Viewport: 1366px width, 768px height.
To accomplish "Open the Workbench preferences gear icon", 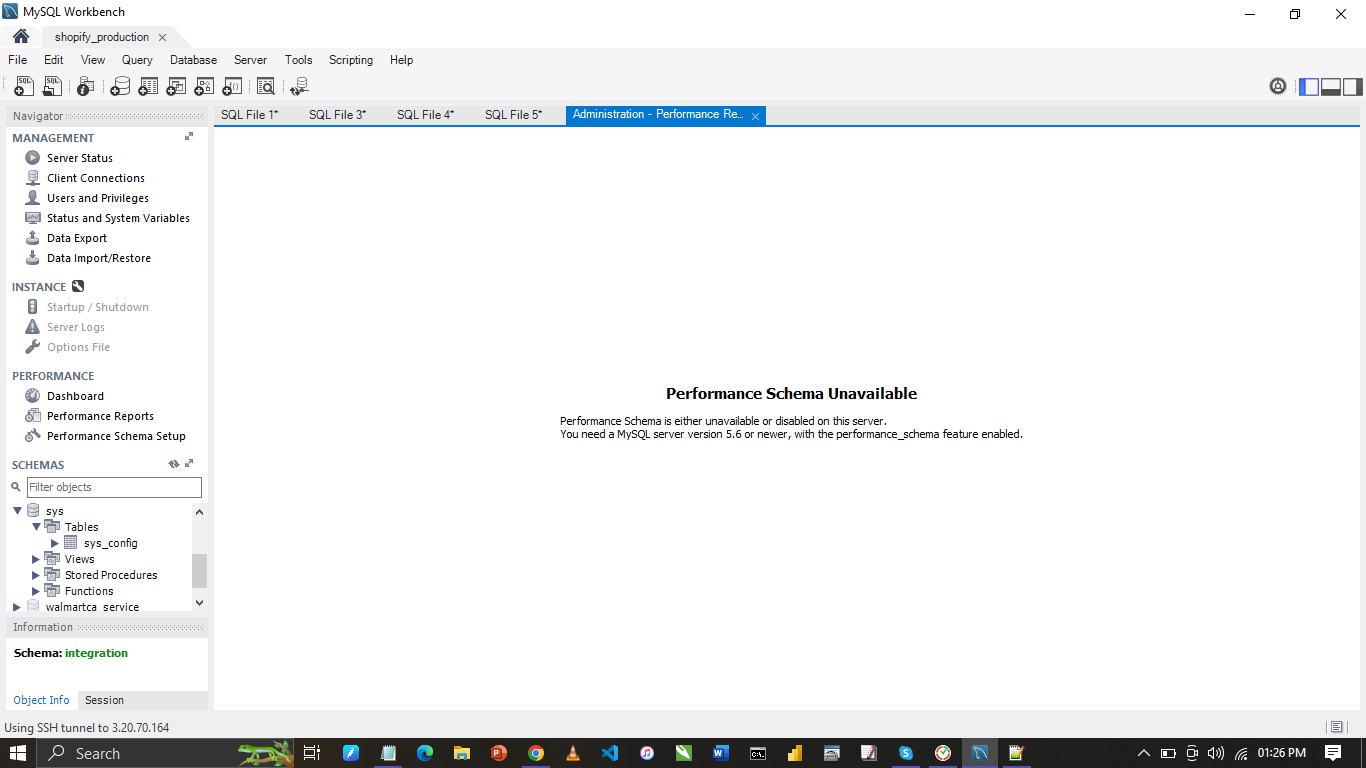I will (x=1278, y=86).
